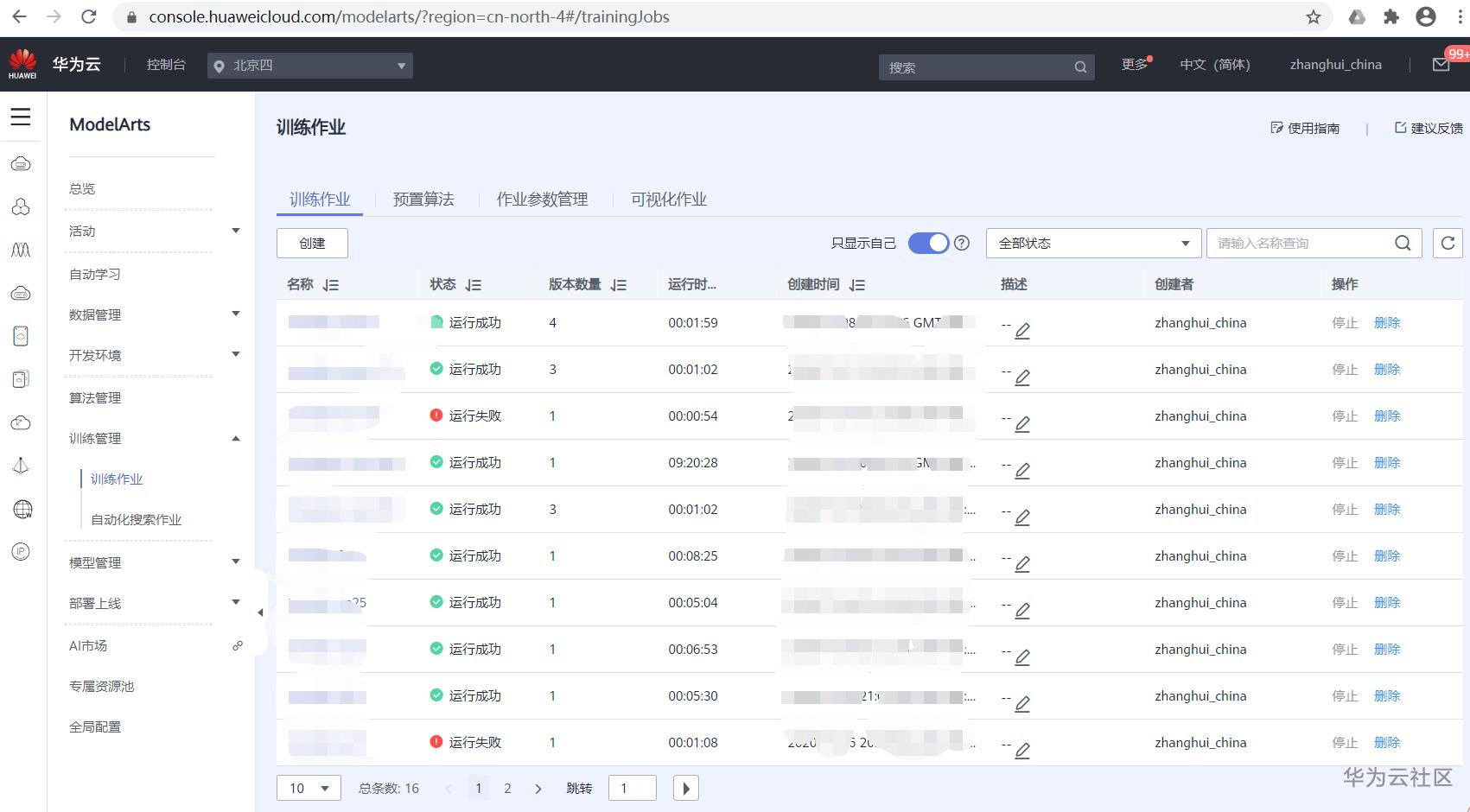
Task: Sort the table by 状态
Action: 474,285
